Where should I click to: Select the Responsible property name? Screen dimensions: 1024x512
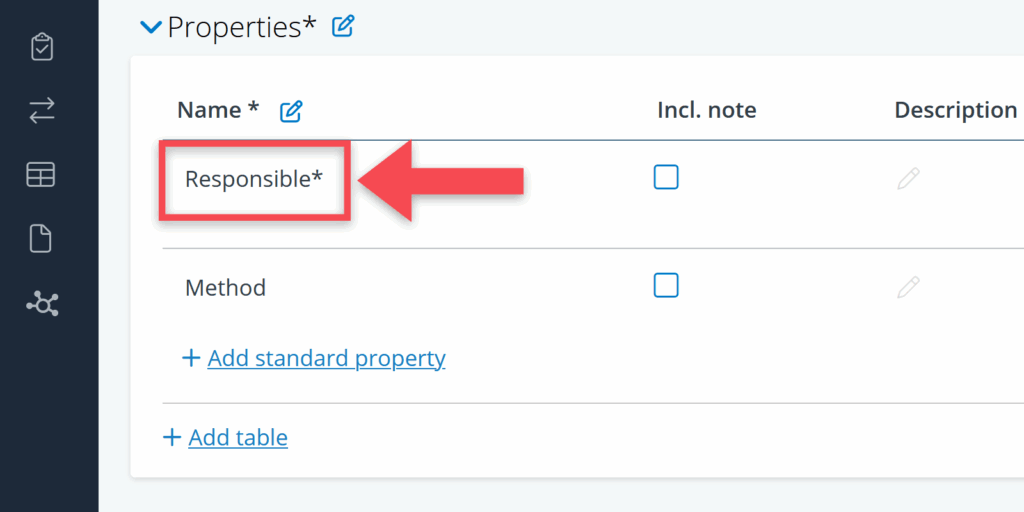pos(254,180)
